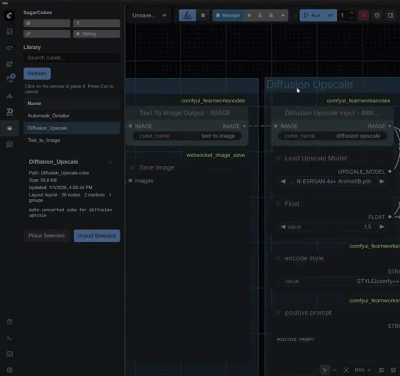Click into the Library search cubes field

(x=72, y=58)
